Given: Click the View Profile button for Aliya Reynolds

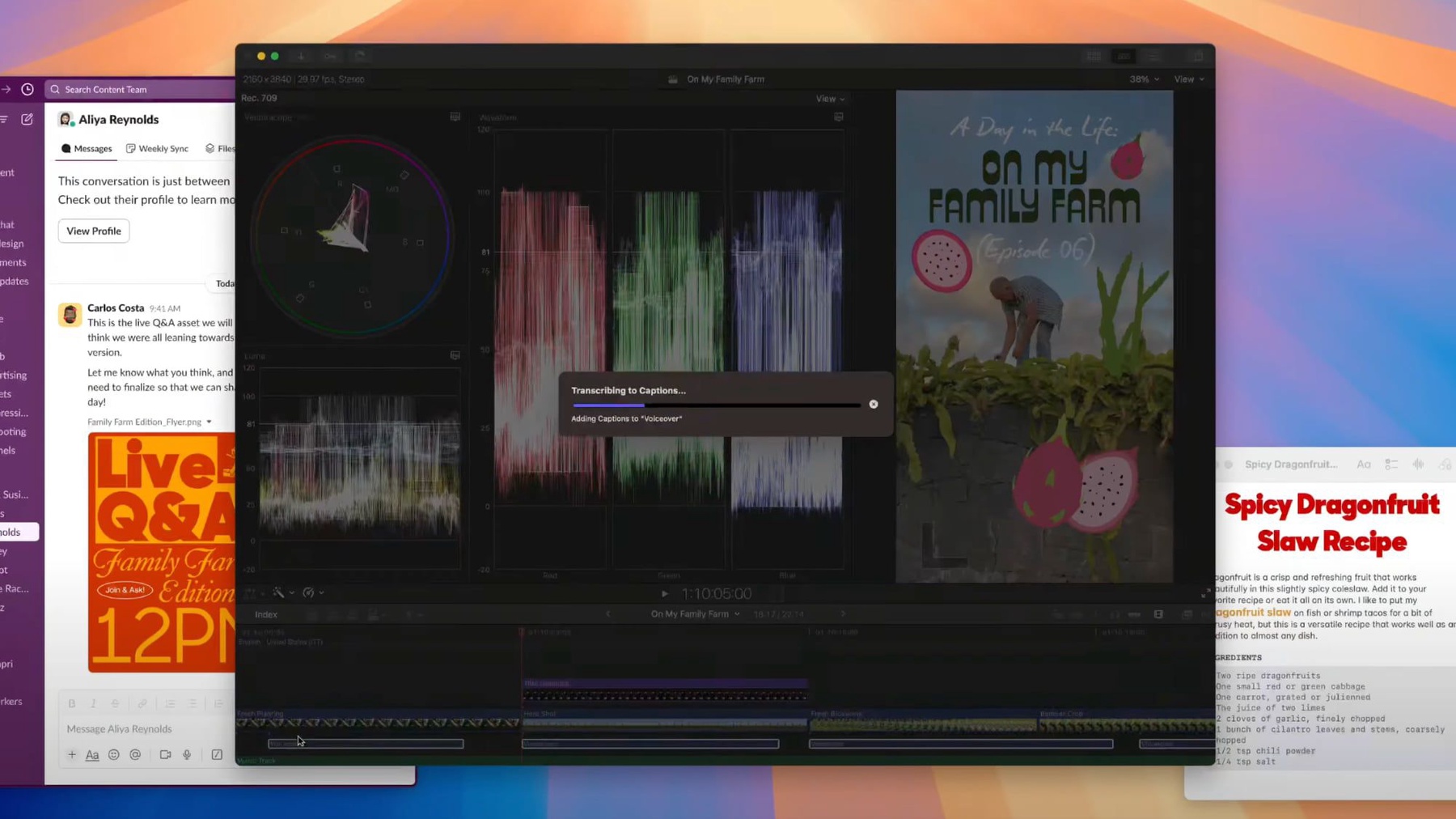Looking at the screenshot, I should [92, 231].
